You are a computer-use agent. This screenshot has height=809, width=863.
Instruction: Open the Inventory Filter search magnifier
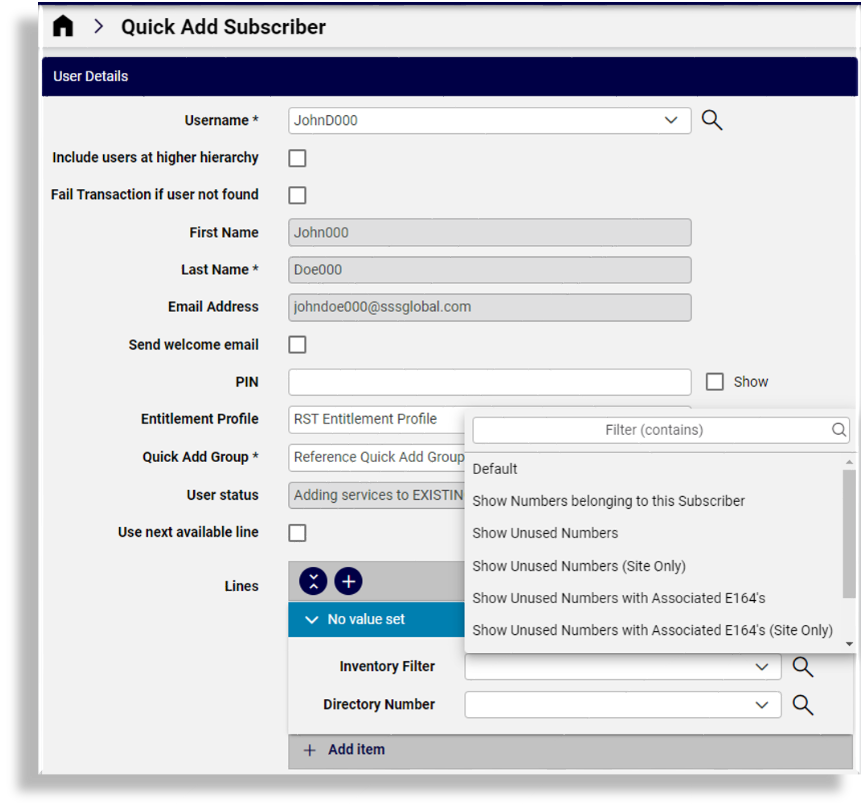click(x=802, y=666)
